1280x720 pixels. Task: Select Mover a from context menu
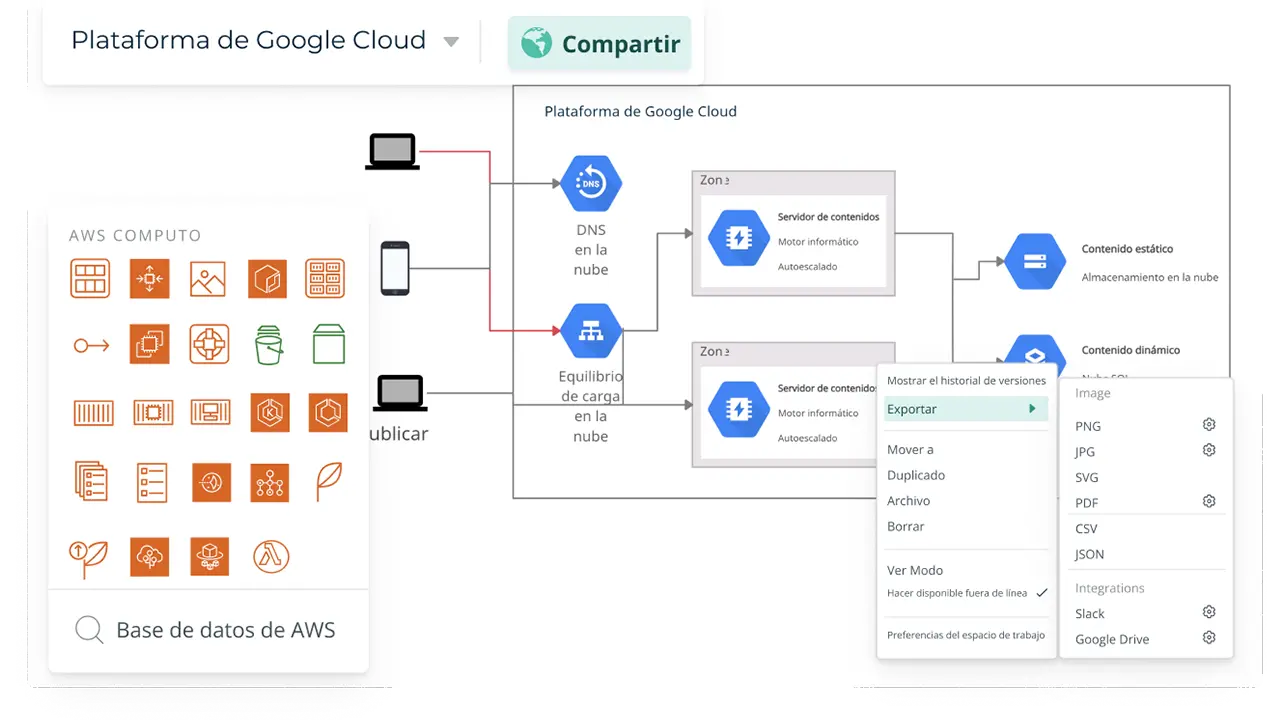click(910, 450)
